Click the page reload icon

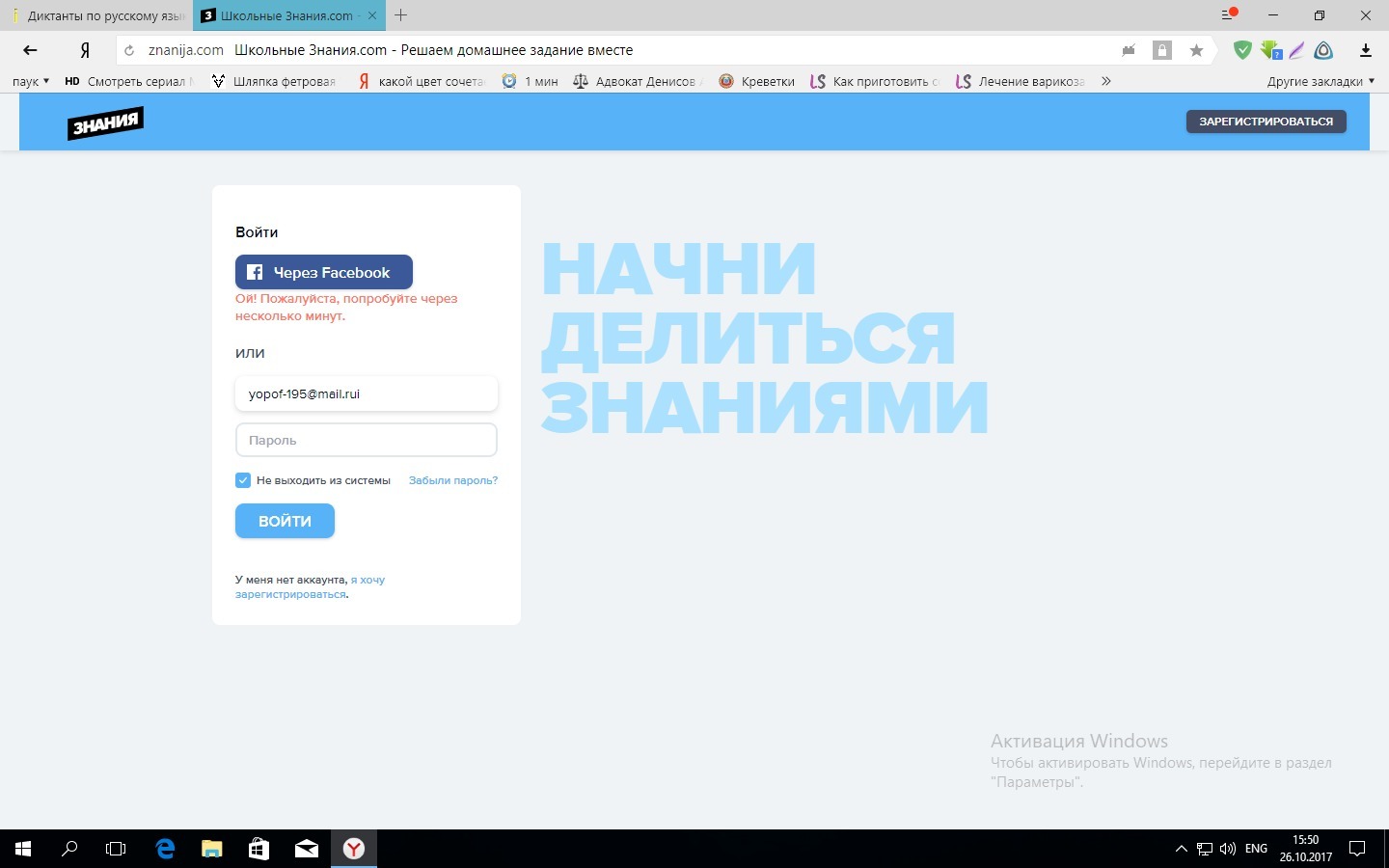coord(129,50)
